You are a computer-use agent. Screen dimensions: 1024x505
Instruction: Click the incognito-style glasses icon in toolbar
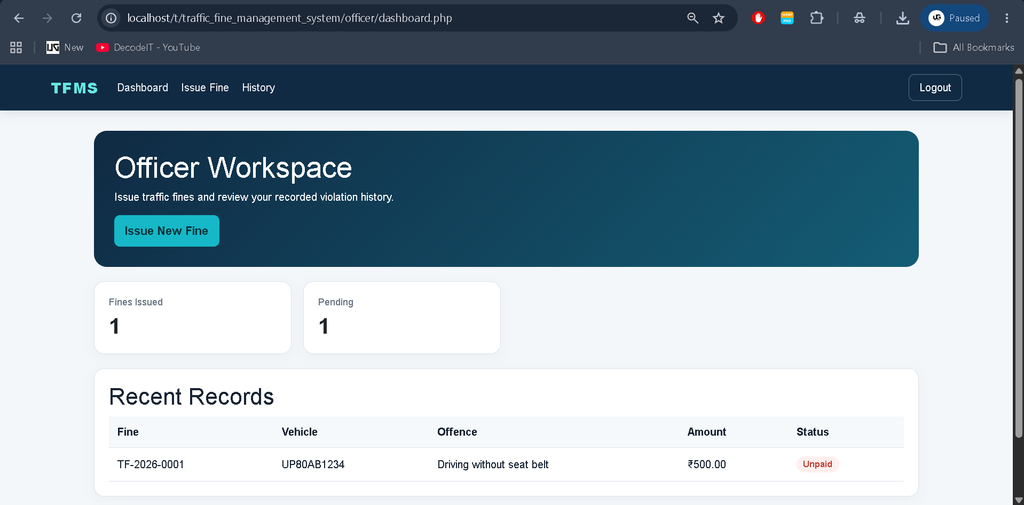click(859, 18)
